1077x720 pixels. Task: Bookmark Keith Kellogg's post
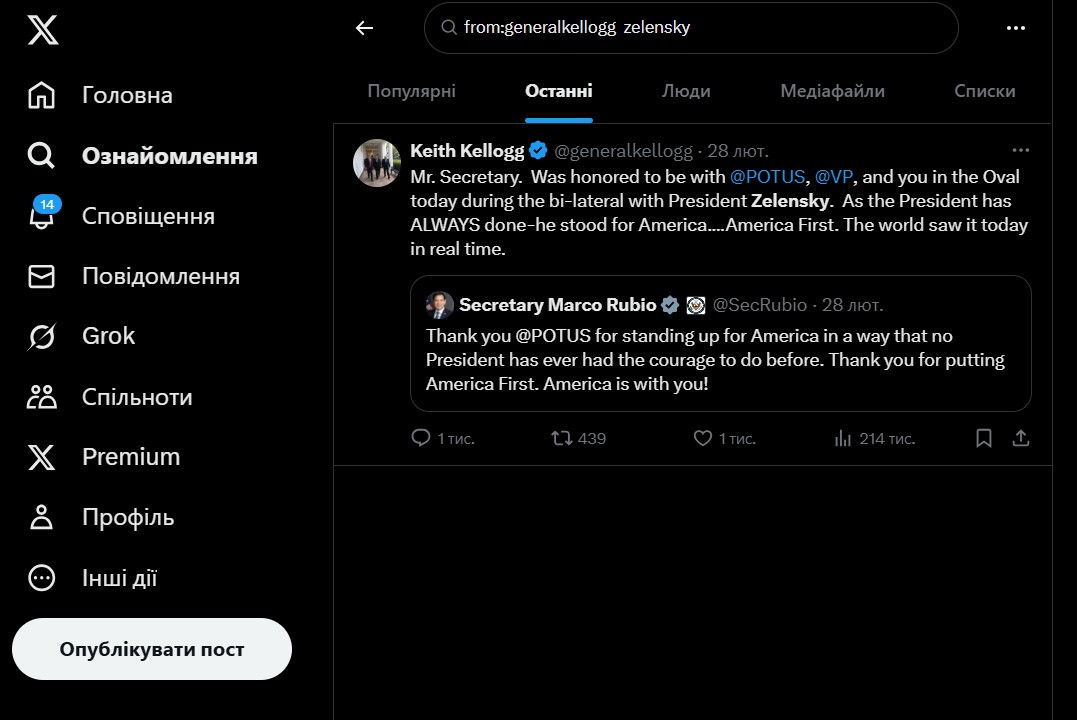[x=984, y=438]
